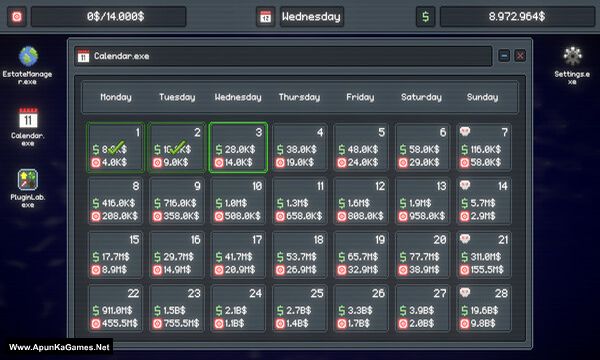Image resolution: width=600 pixels, height=360 pixels.
Task: Click the red target icon on day 10
Action: 219,217
